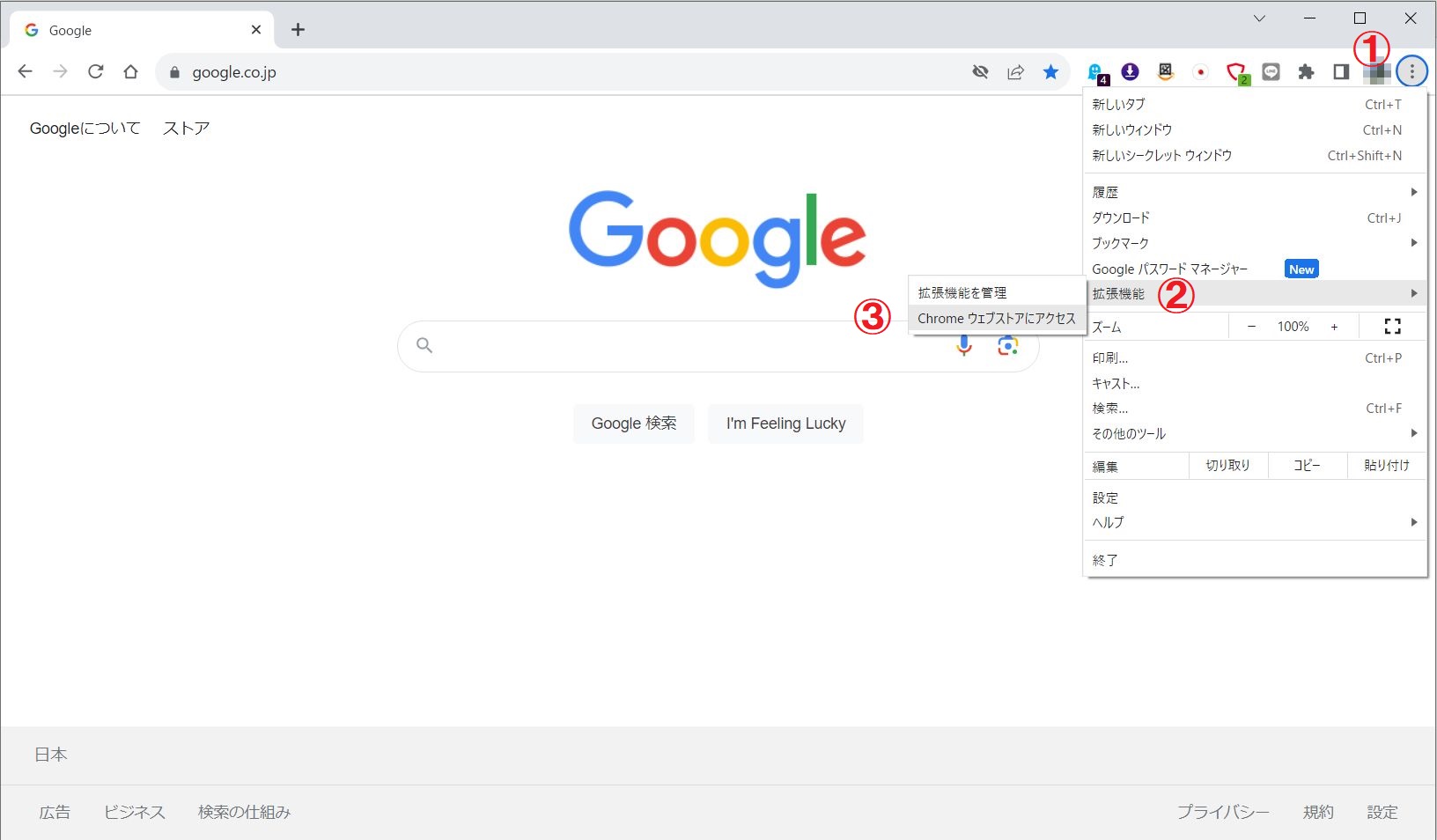1437x840 pixels.
Task: Open 設定 in the Chrome menu
Action: coord(1255,497)
